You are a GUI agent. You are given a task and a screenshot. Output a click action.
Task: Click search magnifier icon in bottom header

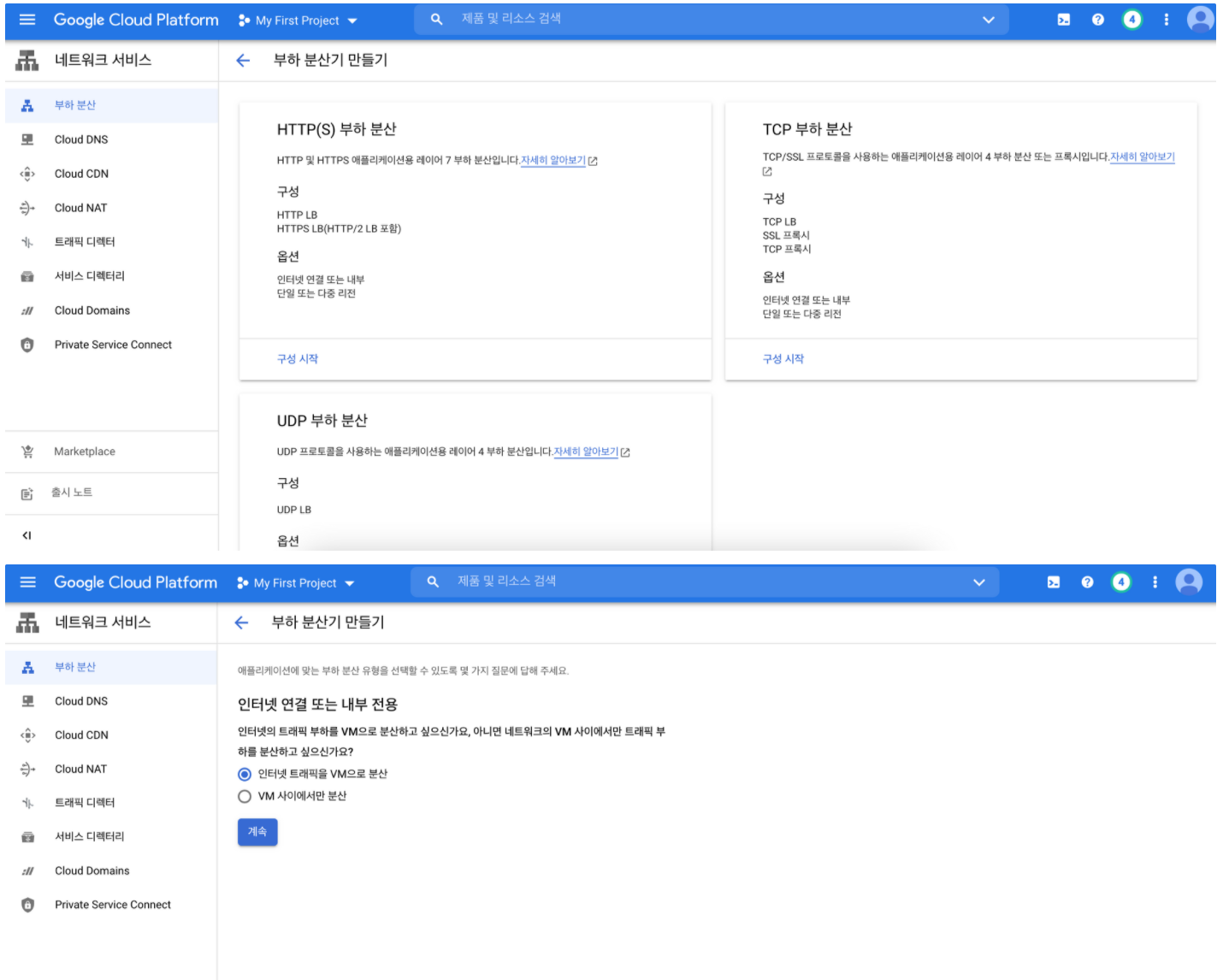(433, 582)
